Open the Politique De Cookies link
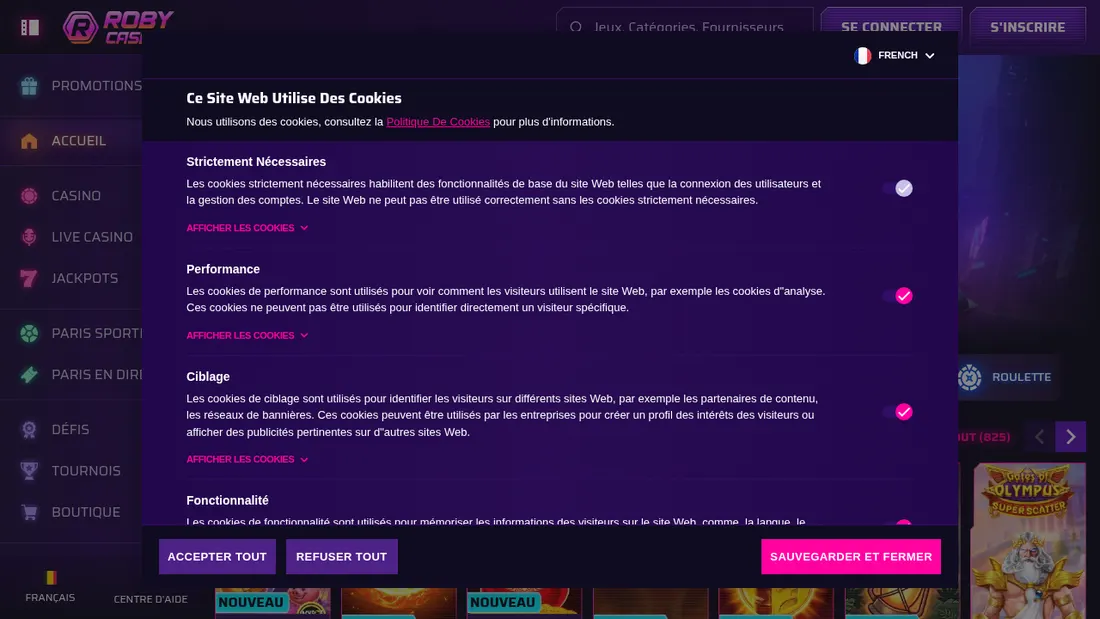1100x619 pixels. [x=438, y=122]
